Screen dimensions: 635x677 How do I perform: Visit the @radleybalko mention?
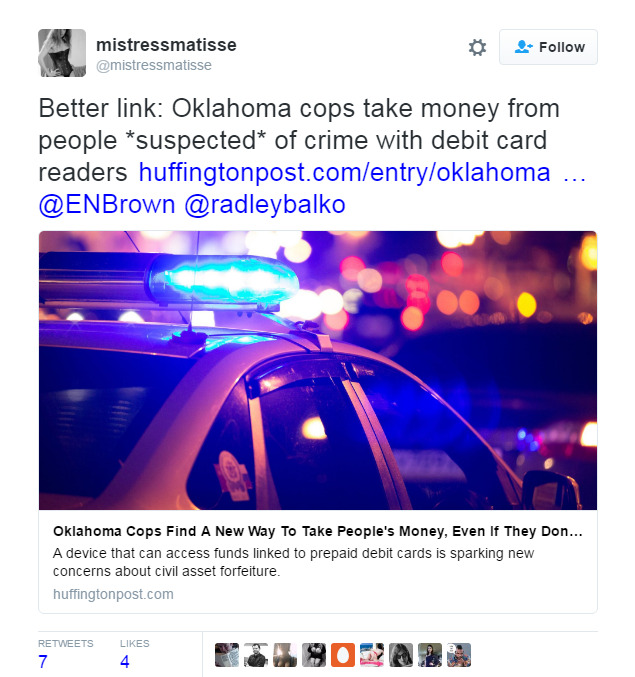tap(265, 204)
